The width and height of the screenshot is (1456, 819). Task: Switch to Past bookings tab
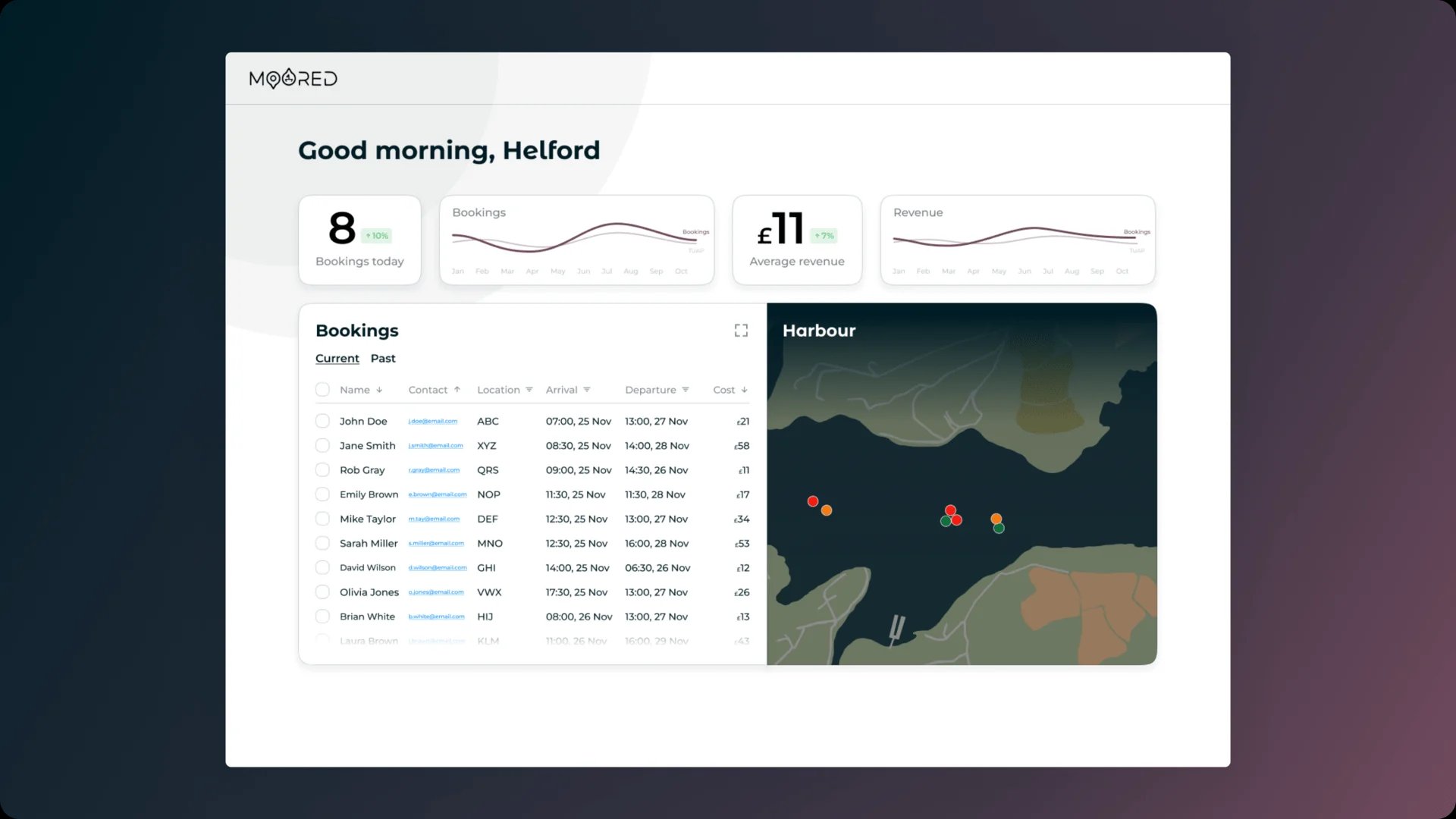[x=383, y=358]
